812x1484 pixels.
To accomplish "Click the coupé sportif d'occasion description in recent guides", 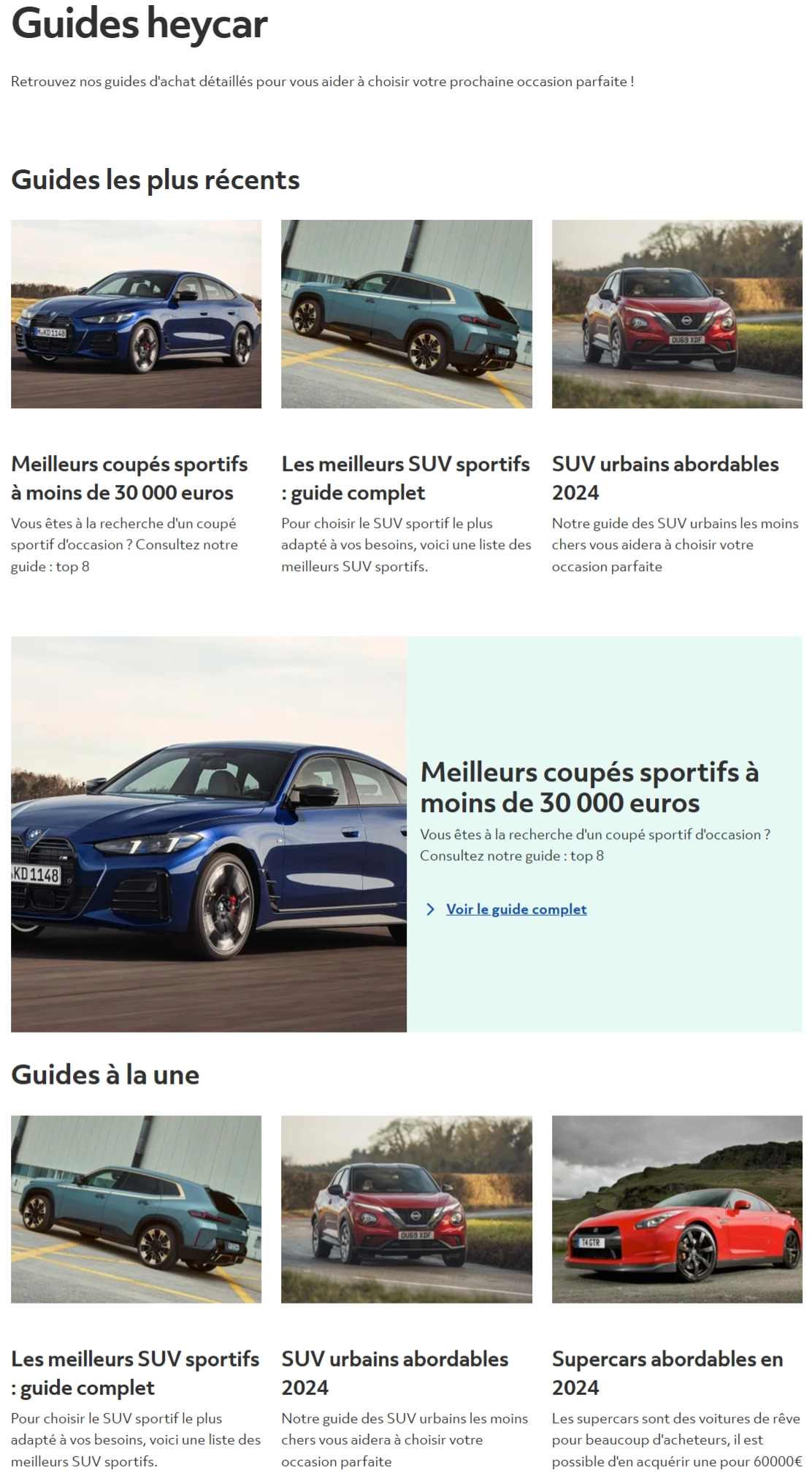I will 124,545.
